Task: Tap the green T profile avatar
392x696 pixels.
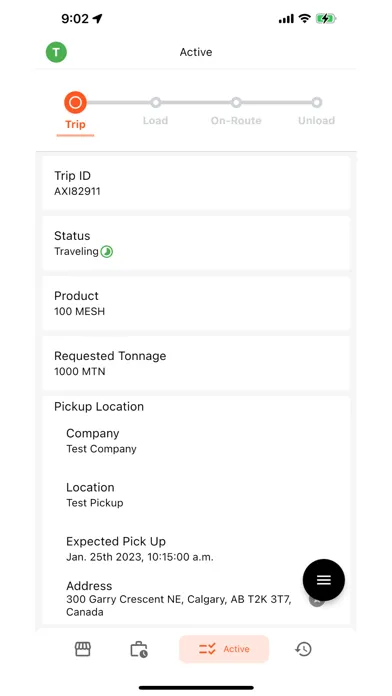Action: coord(56,52)
